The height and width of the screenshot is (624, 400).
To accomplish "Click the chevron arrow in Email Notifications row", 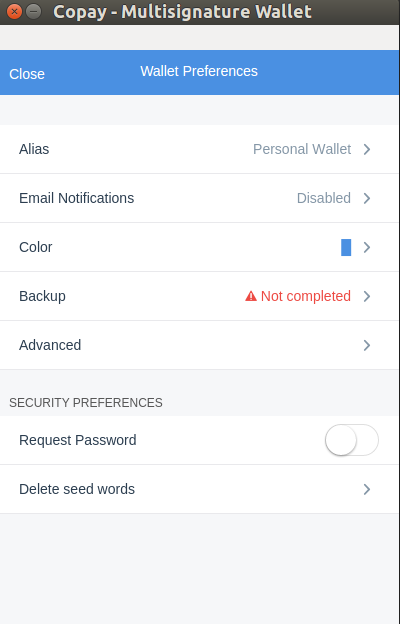I will (367, 198).
